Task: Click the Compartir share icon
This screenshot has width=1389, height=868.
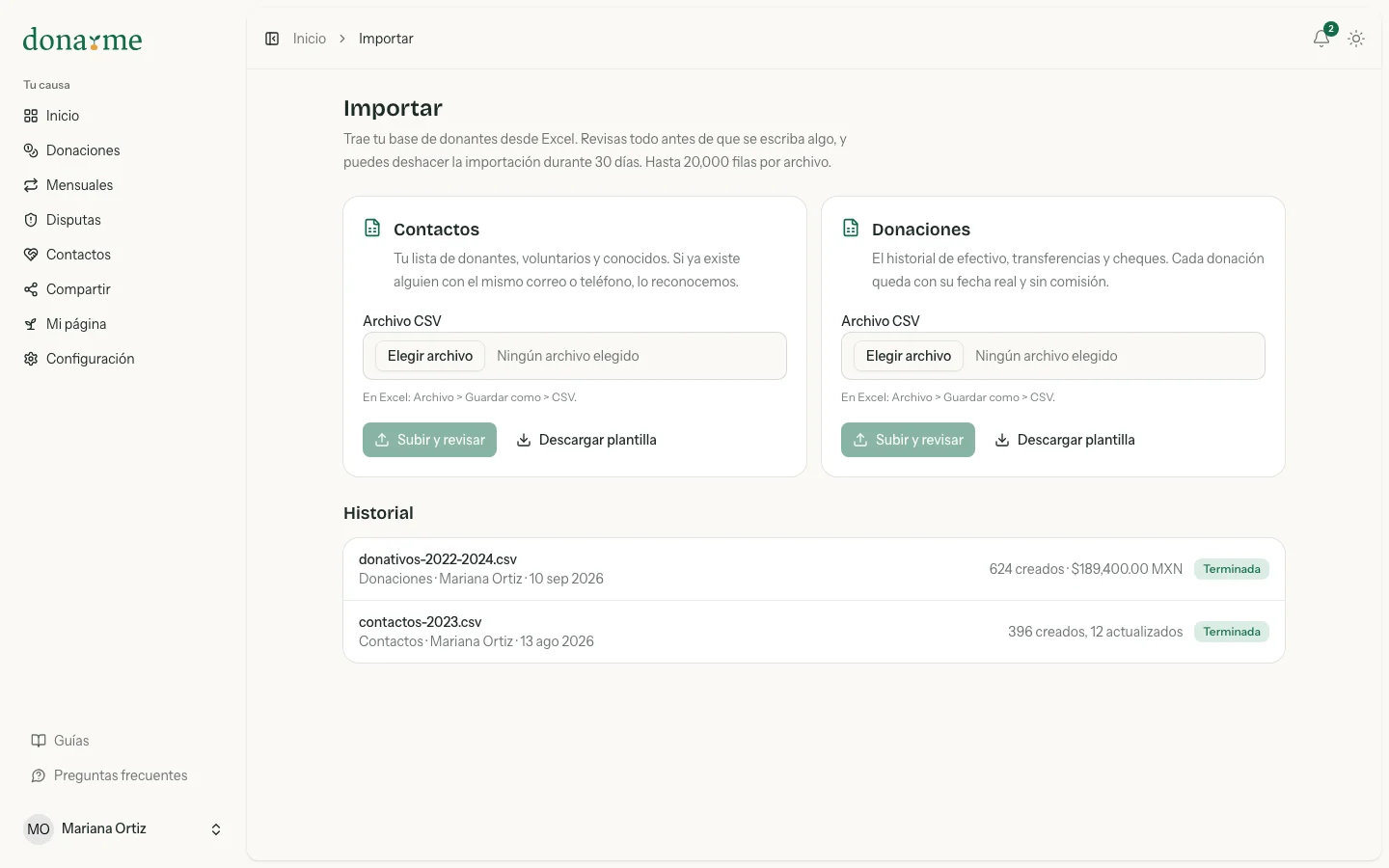Action: point(31,289)
